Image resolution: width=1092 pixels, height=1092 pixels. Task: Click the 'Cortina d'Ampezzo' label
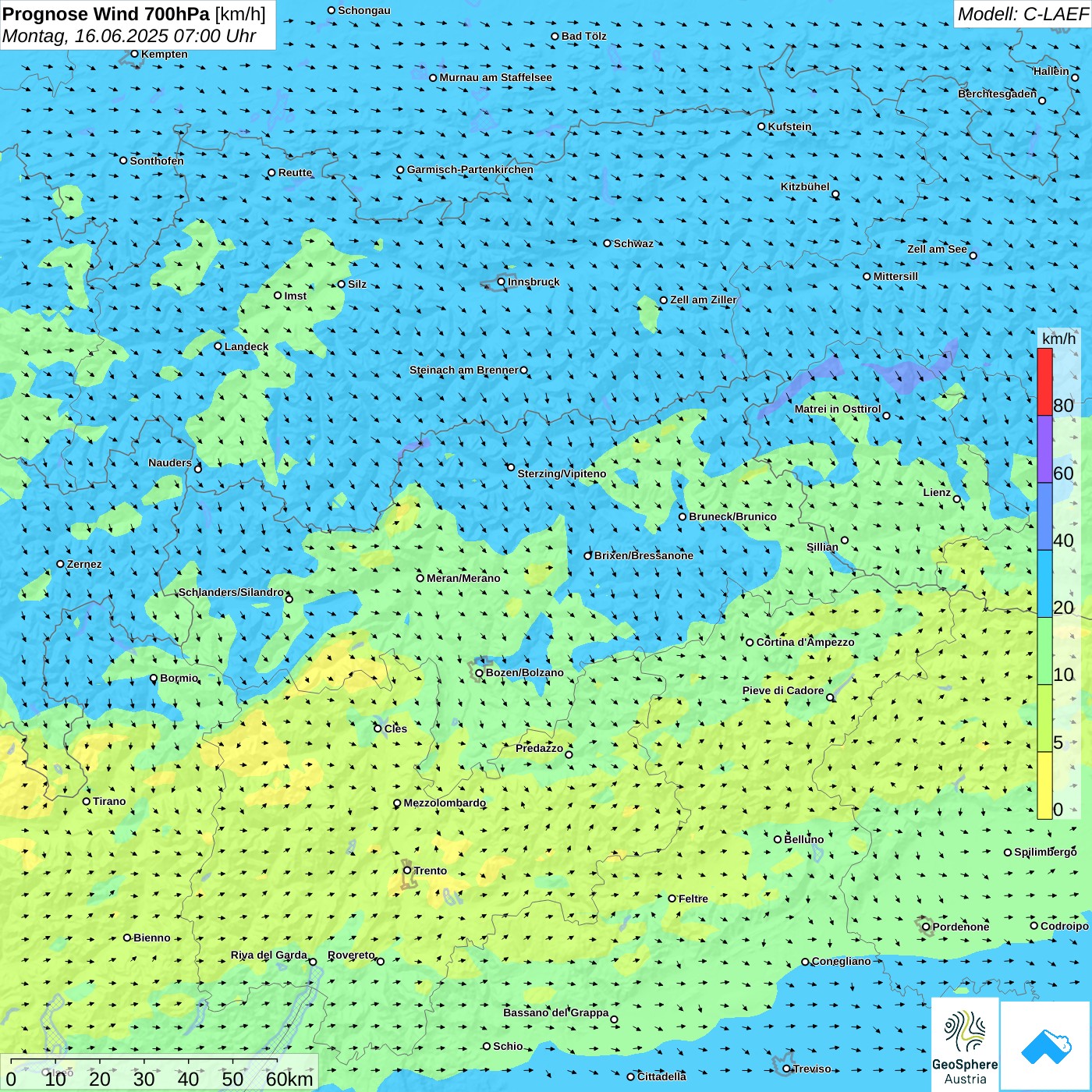(805, 642)
